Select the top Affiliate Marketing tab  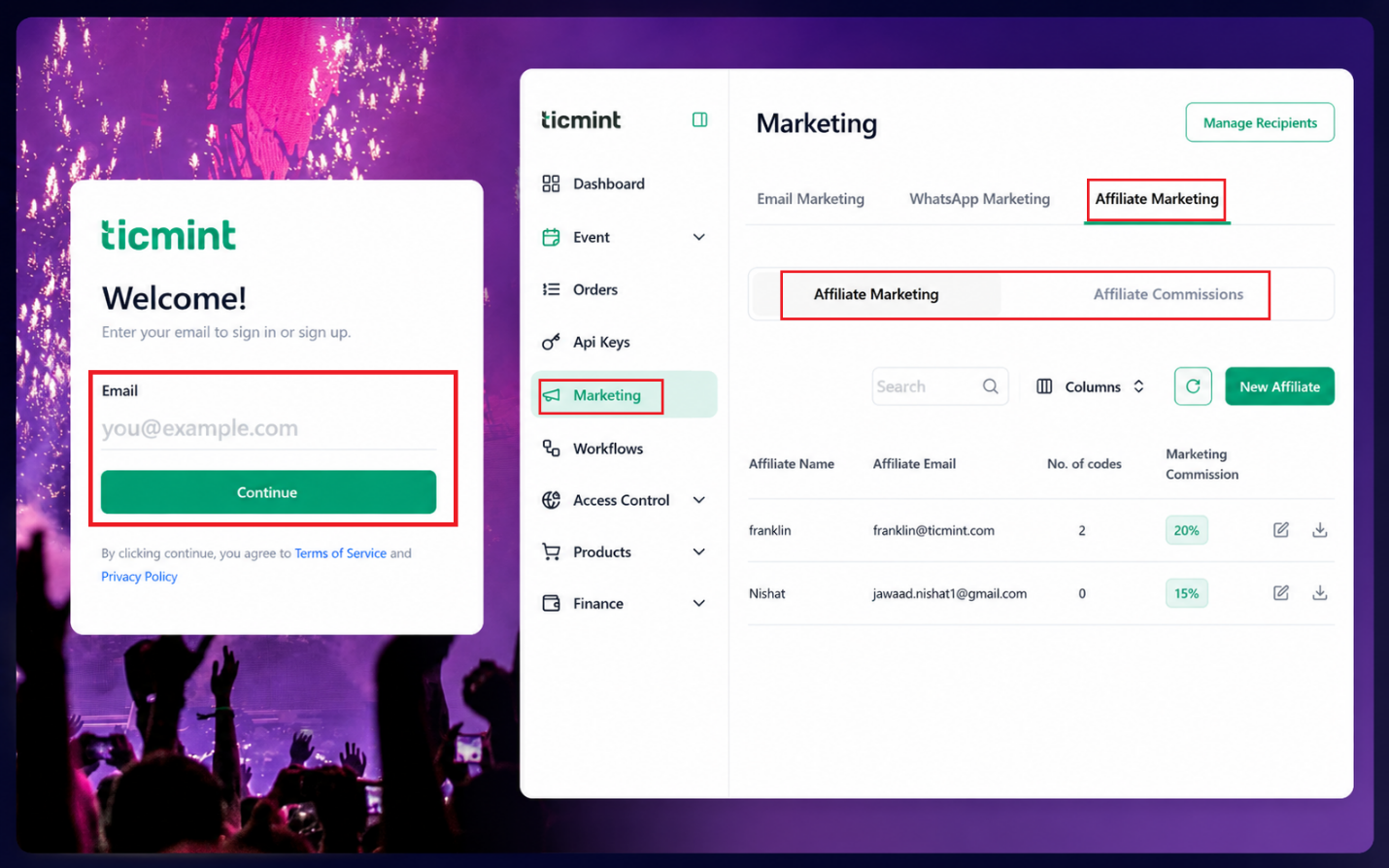[1157, 199]
